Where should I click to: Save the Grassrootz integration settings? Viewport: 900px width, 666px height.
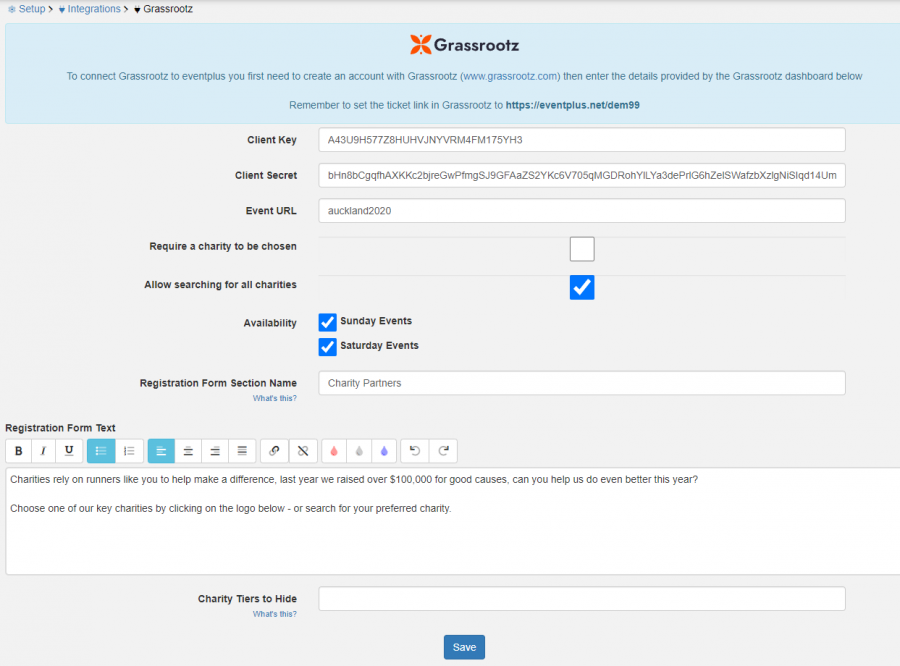463,647
